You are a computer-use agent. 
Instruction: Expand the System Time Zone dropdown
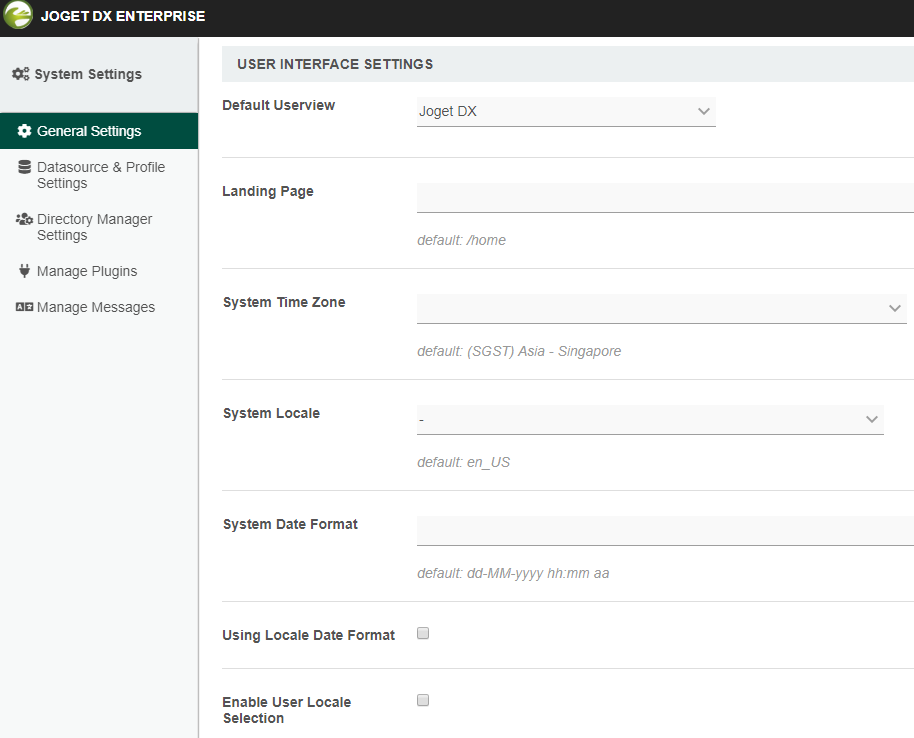pyautogui.click(x=661, y=309)
